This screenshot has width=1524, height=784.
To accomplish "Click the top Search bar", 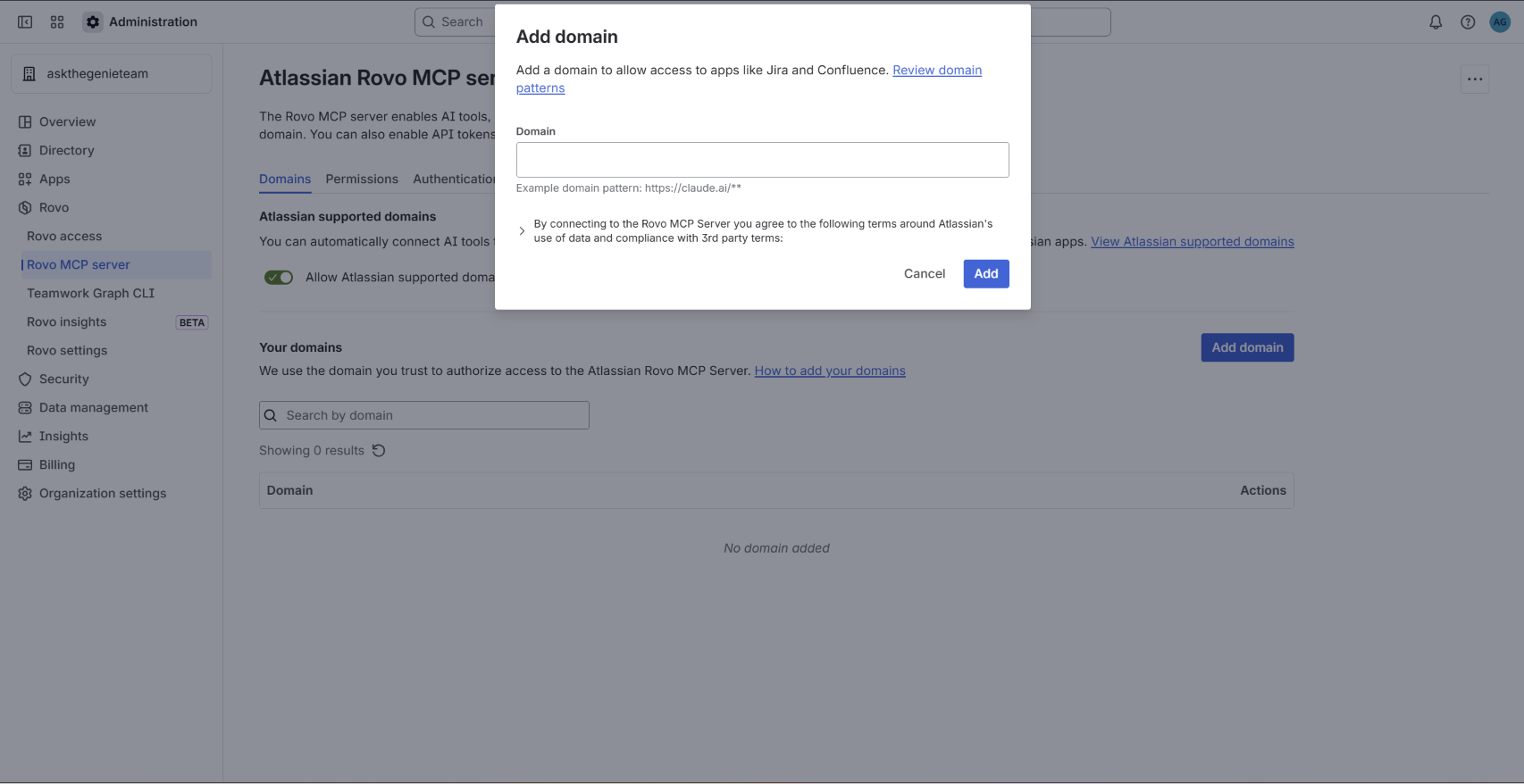I will pos(456,22).
